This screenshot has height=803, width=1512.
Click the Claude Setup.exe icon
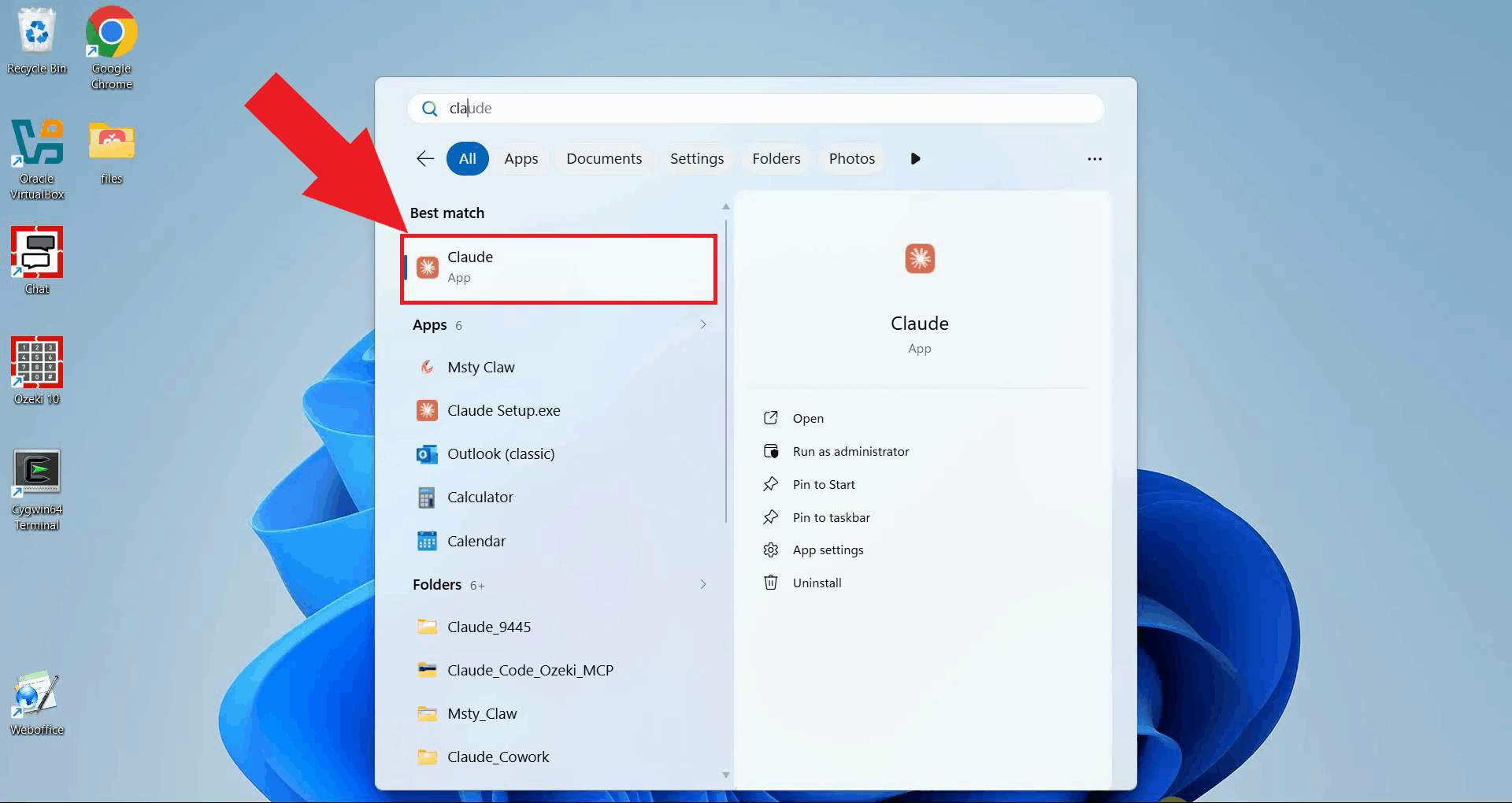coord(427,411)
